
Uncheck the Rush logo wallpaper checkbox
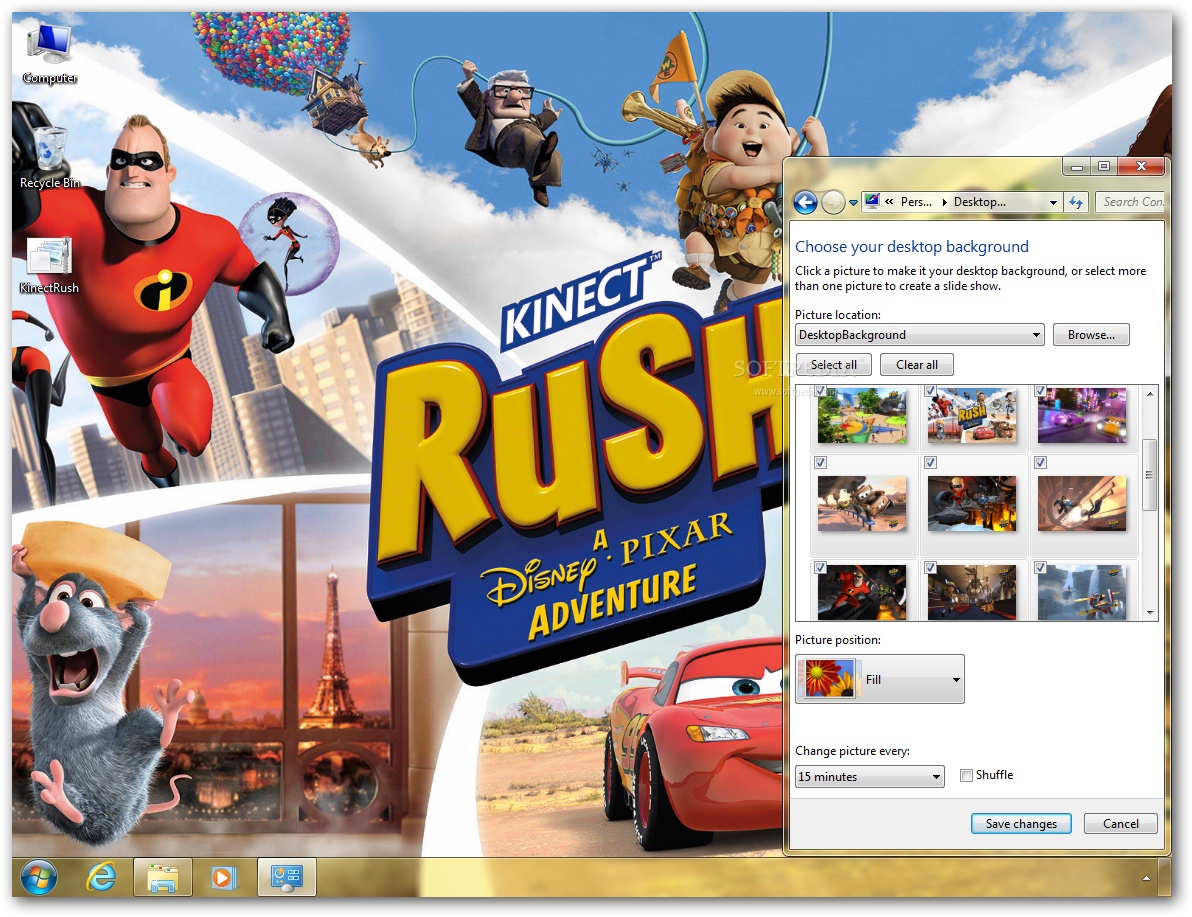tap(930, 391)
